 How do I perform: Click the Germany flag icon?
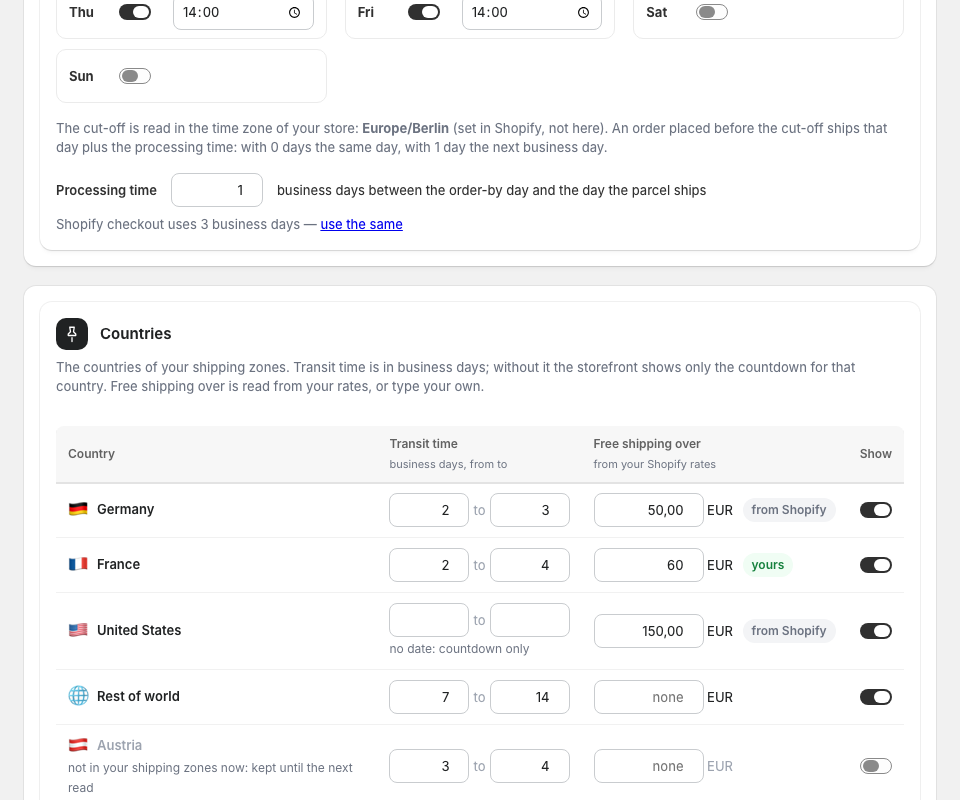[x=78, y=509]
